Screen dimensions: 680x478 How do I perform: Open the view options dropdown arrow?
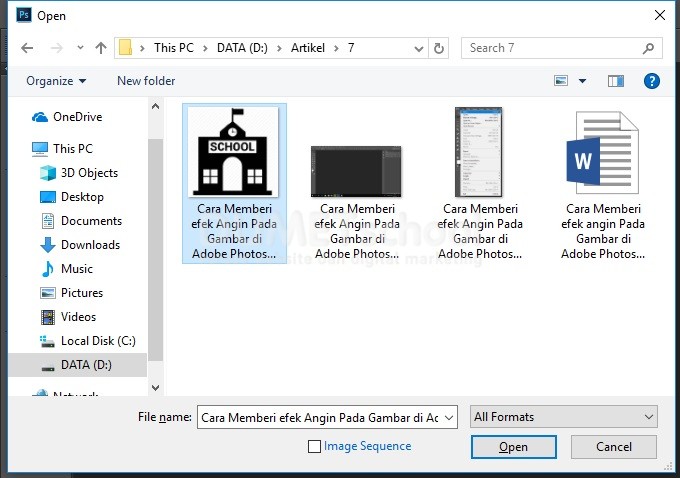click(x=582, y=81)
